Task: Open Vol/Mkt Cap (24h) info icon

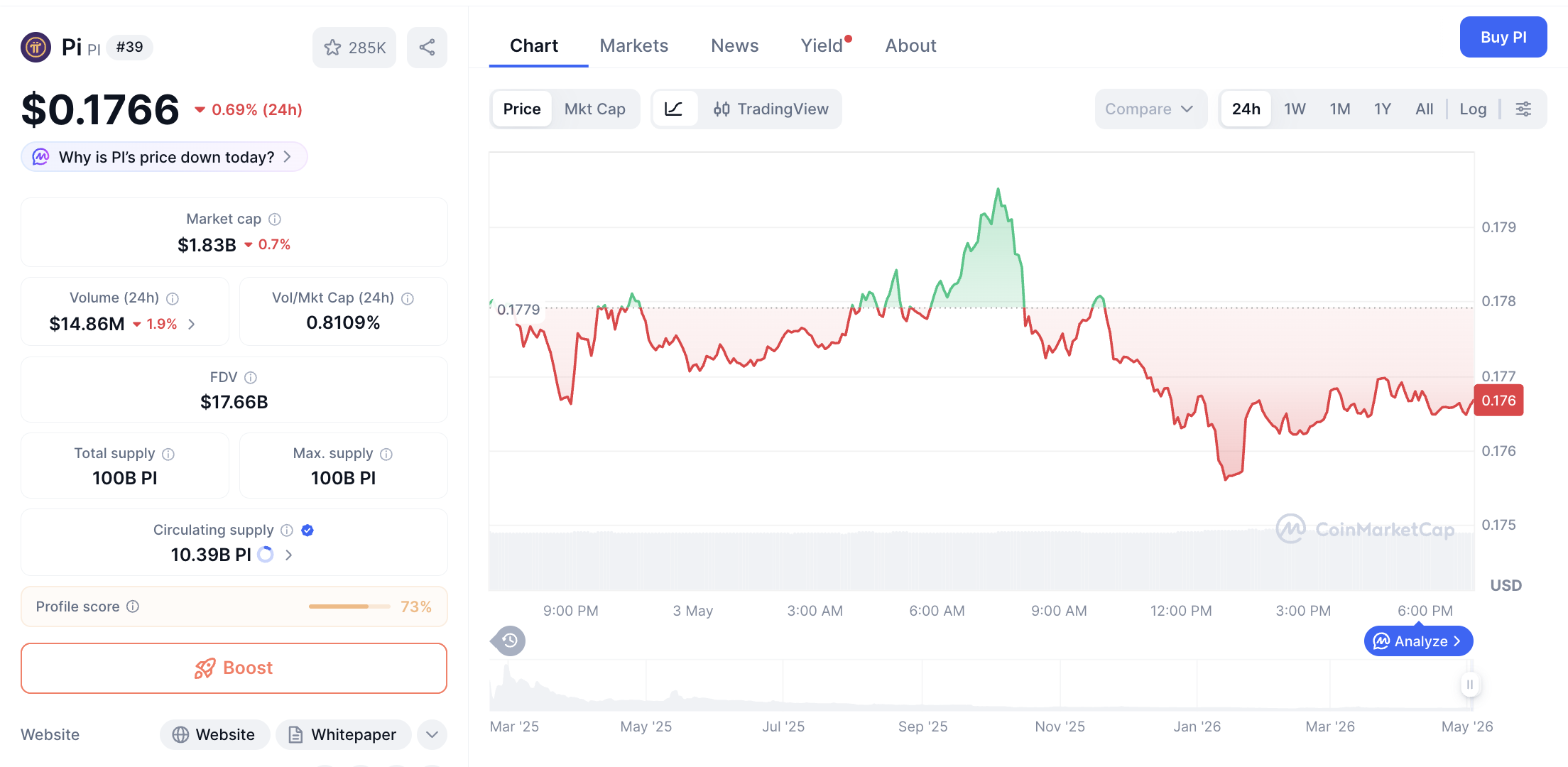Action: (408, 298)
